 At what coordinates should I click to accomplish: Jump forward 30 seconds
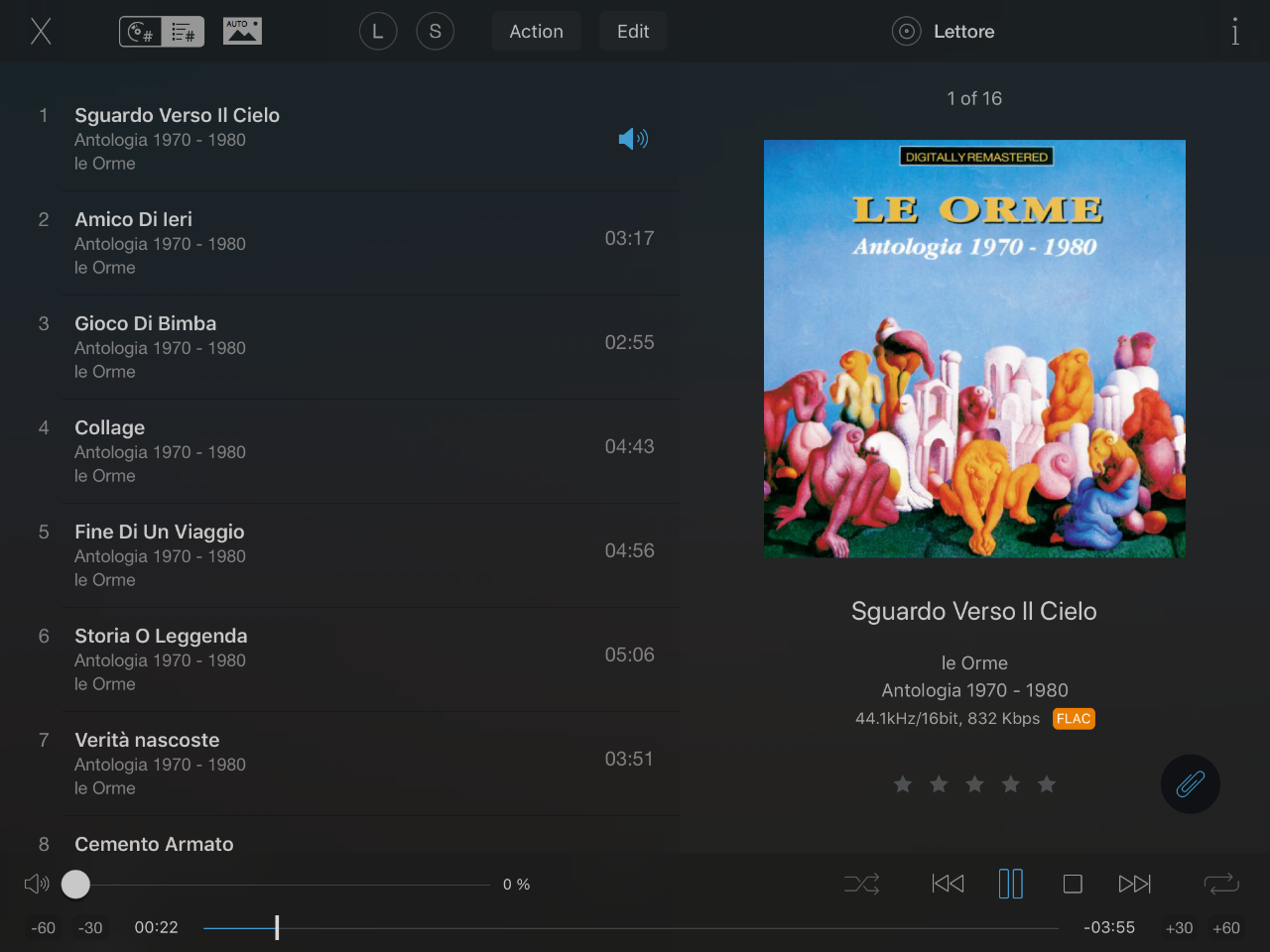pos(1179,928)
